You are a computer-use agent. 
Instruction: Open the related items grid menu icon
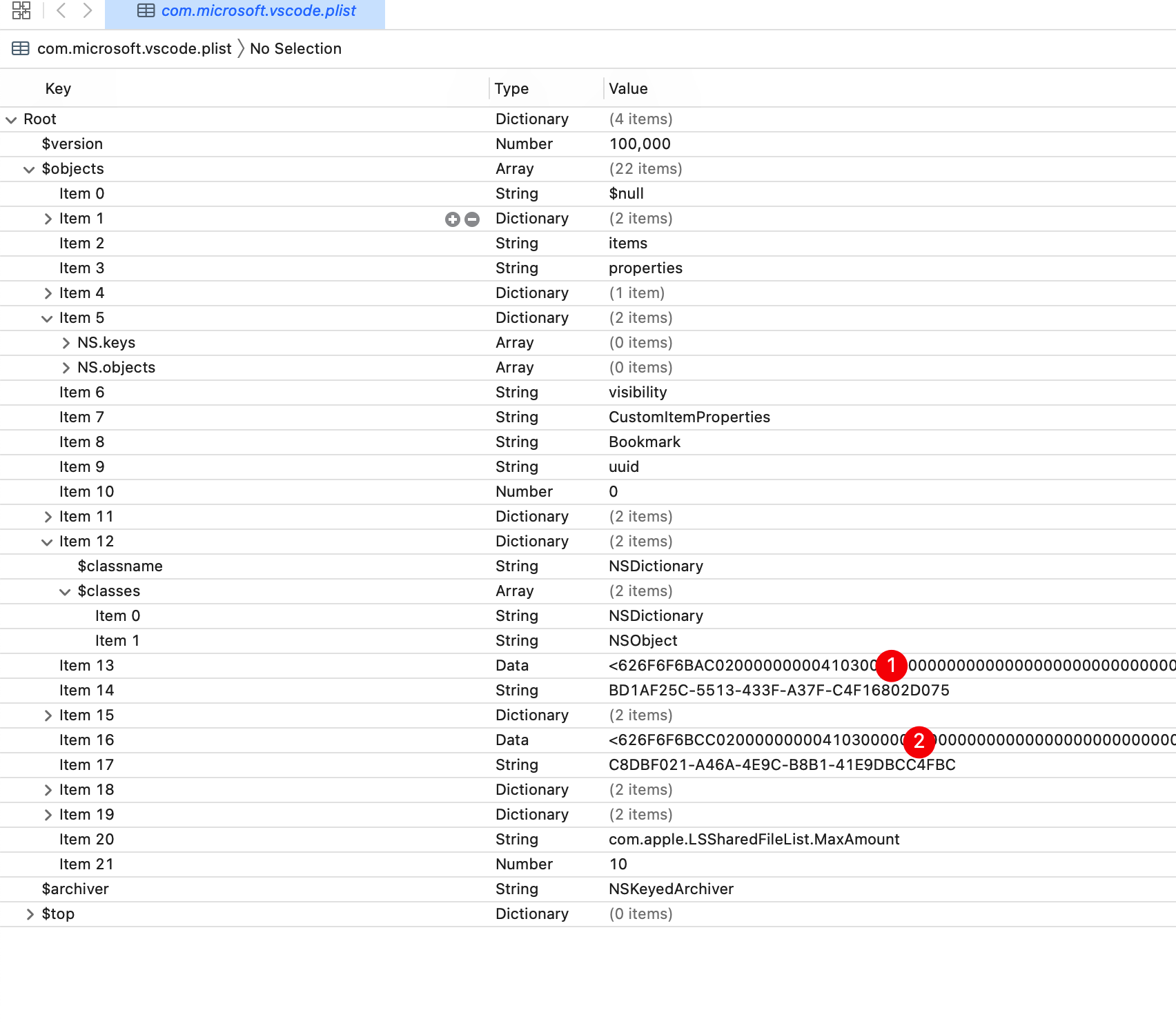21,10
